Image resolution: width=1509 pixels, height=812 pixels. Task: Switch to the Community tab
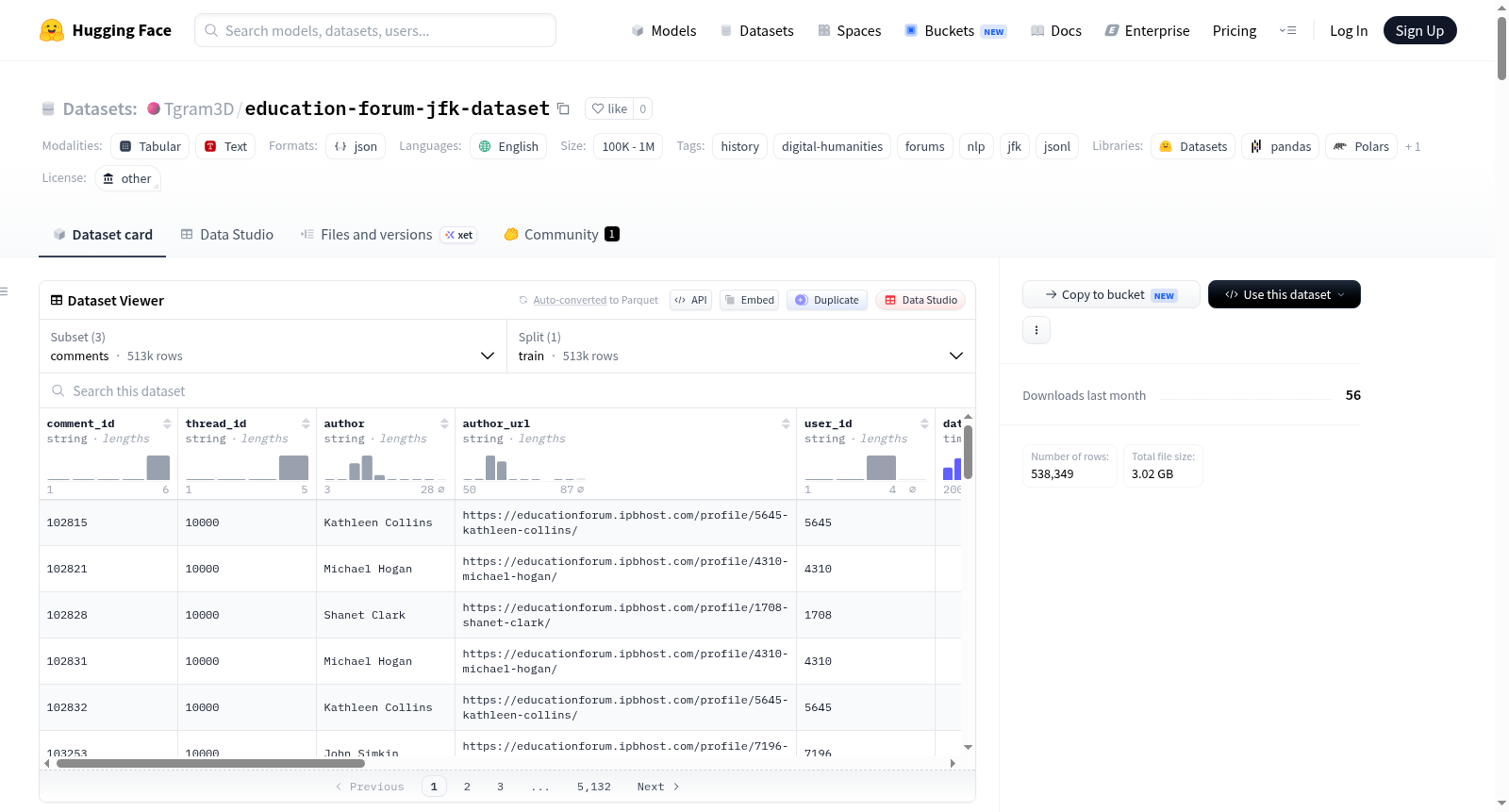coord(562,234)
